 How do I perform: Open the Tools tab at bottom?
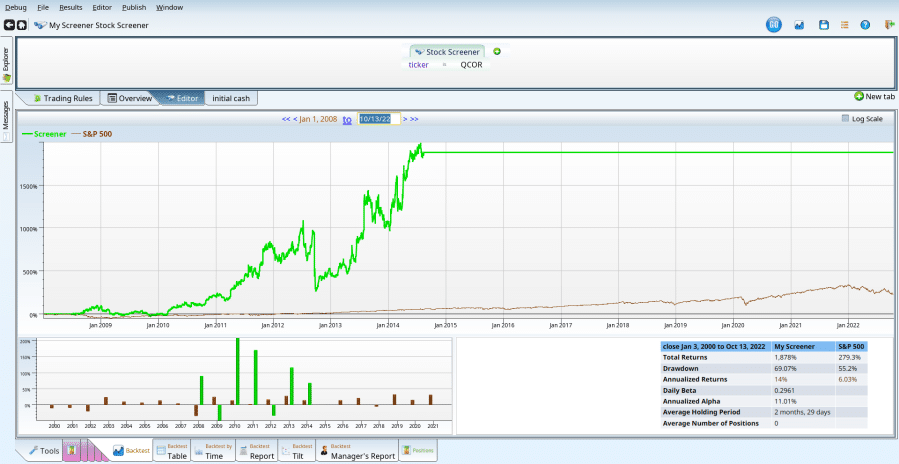[44, 451]
